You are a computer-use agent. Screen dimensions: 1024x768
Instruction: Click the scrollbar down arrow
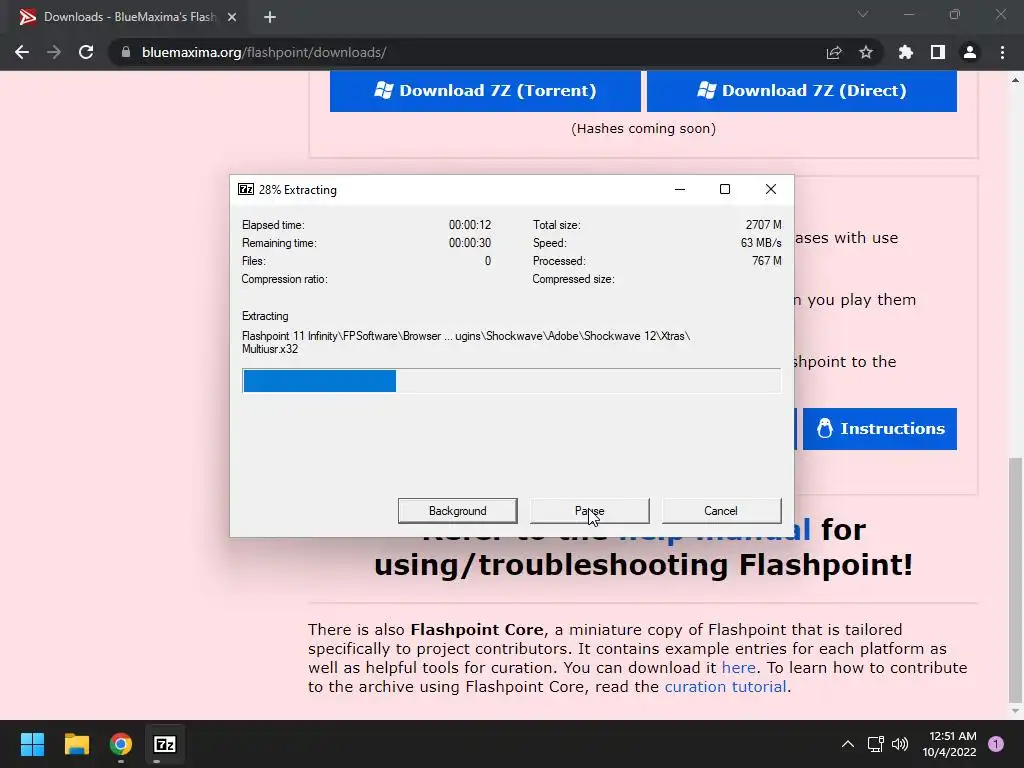pos(1015,711)
